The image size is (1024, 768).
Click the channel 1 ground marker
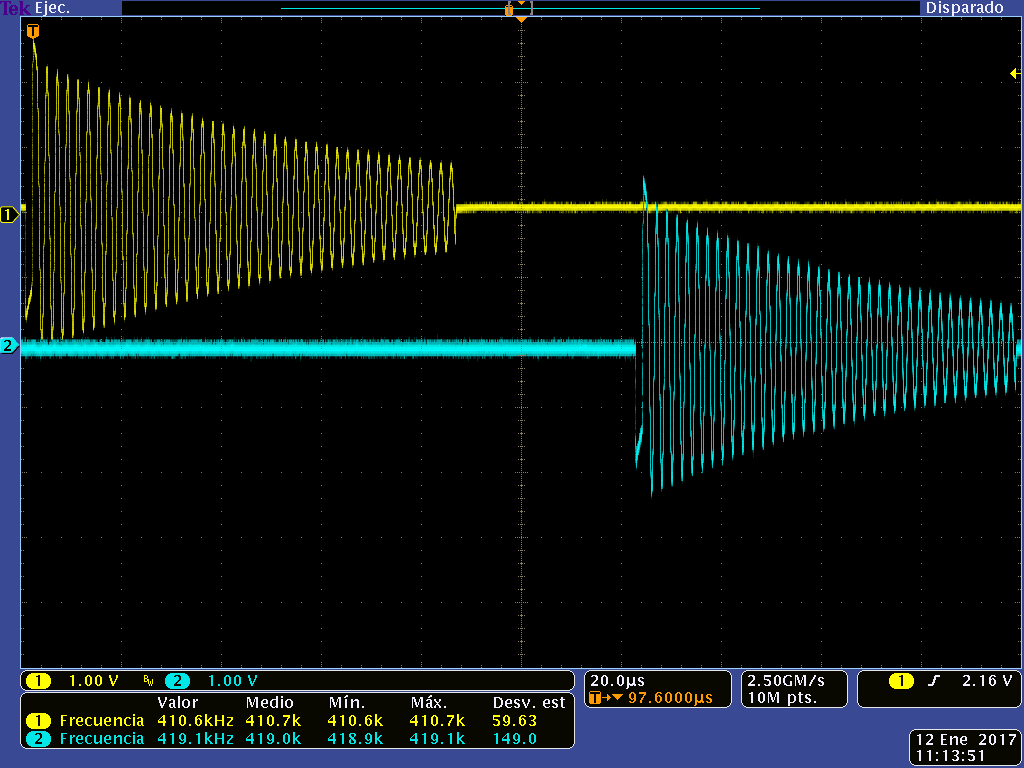9,214
